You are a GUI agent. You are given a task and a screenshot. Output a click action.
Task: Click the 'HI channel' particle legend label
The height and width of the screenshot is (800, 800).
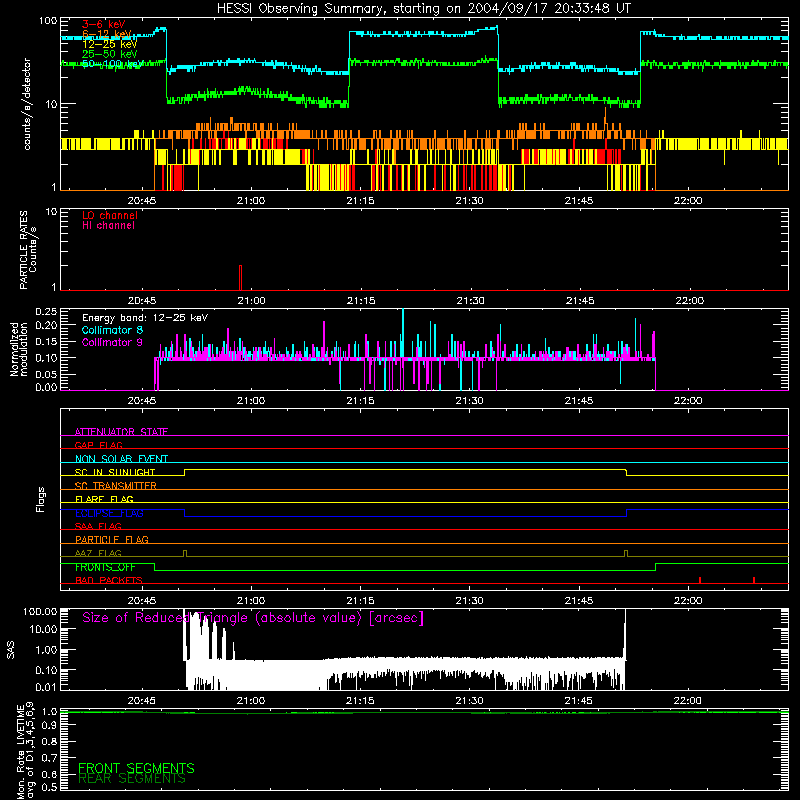pyautogui.click(x=108, y=226)
